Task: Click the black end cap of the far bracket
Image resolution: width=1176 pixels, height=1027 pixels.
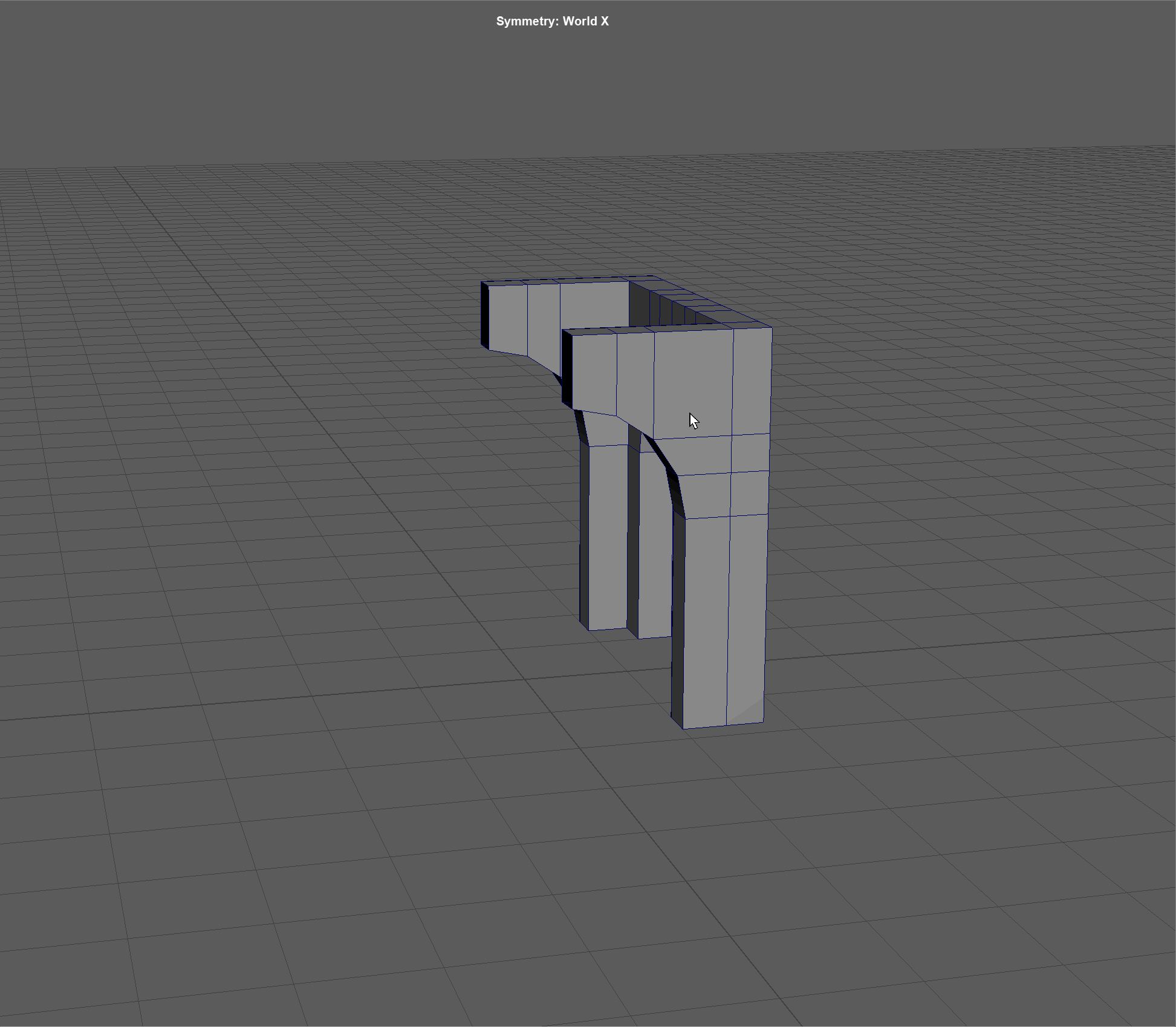Action: click(484, 315)
